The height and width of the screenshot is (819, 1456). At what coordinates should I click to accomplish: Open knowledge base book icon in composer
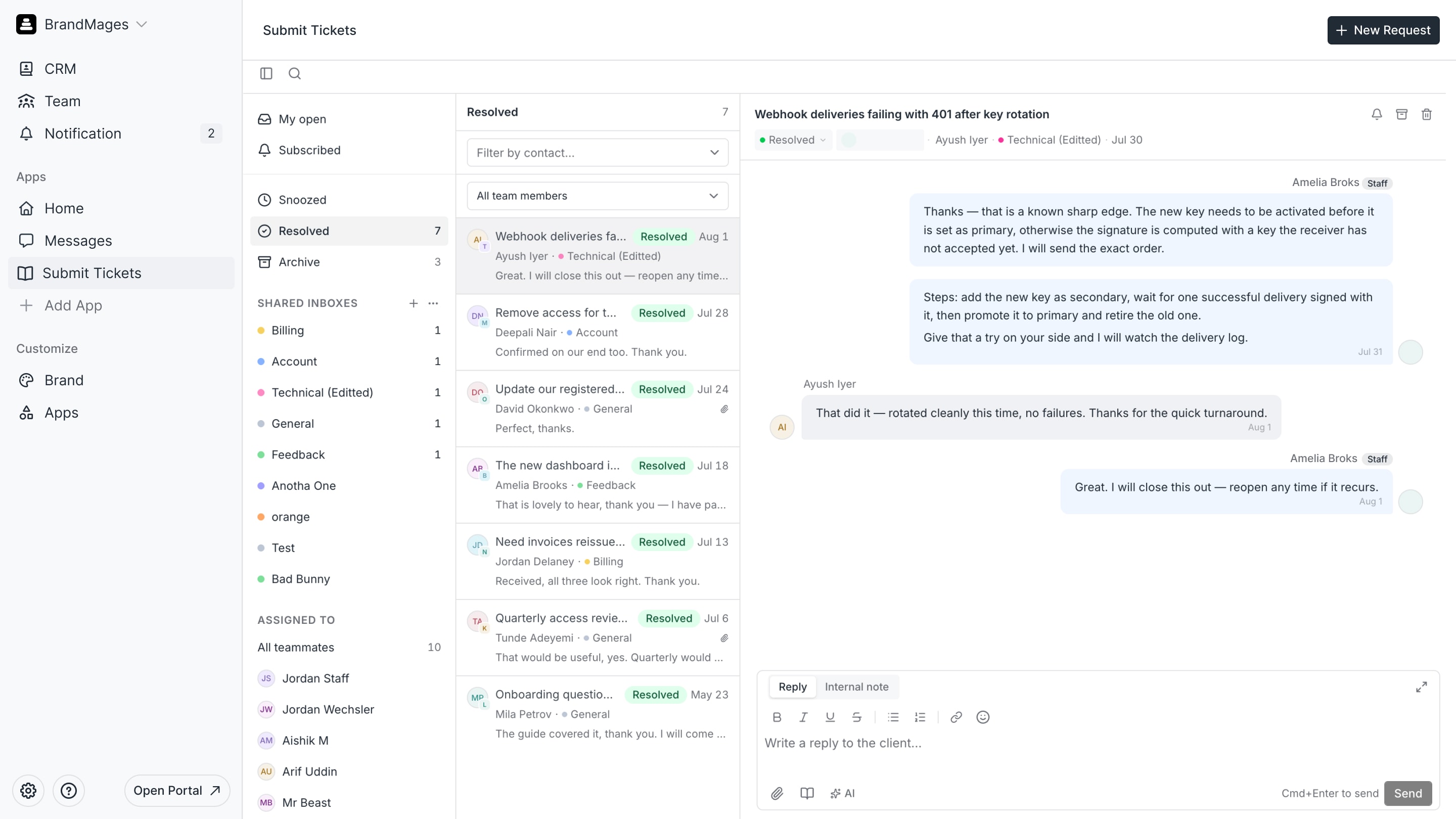[x=807, y=794]
